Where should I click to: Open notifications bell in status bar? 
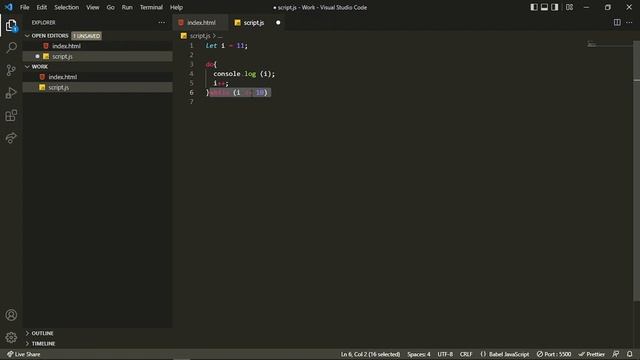[x=630, y=354]
